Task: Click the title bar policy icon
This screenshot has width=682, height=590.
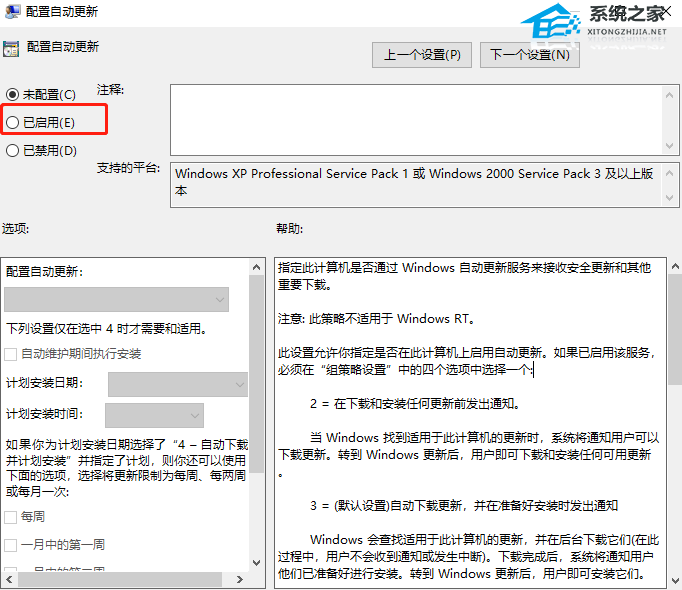Action: [x=12, y=11]
